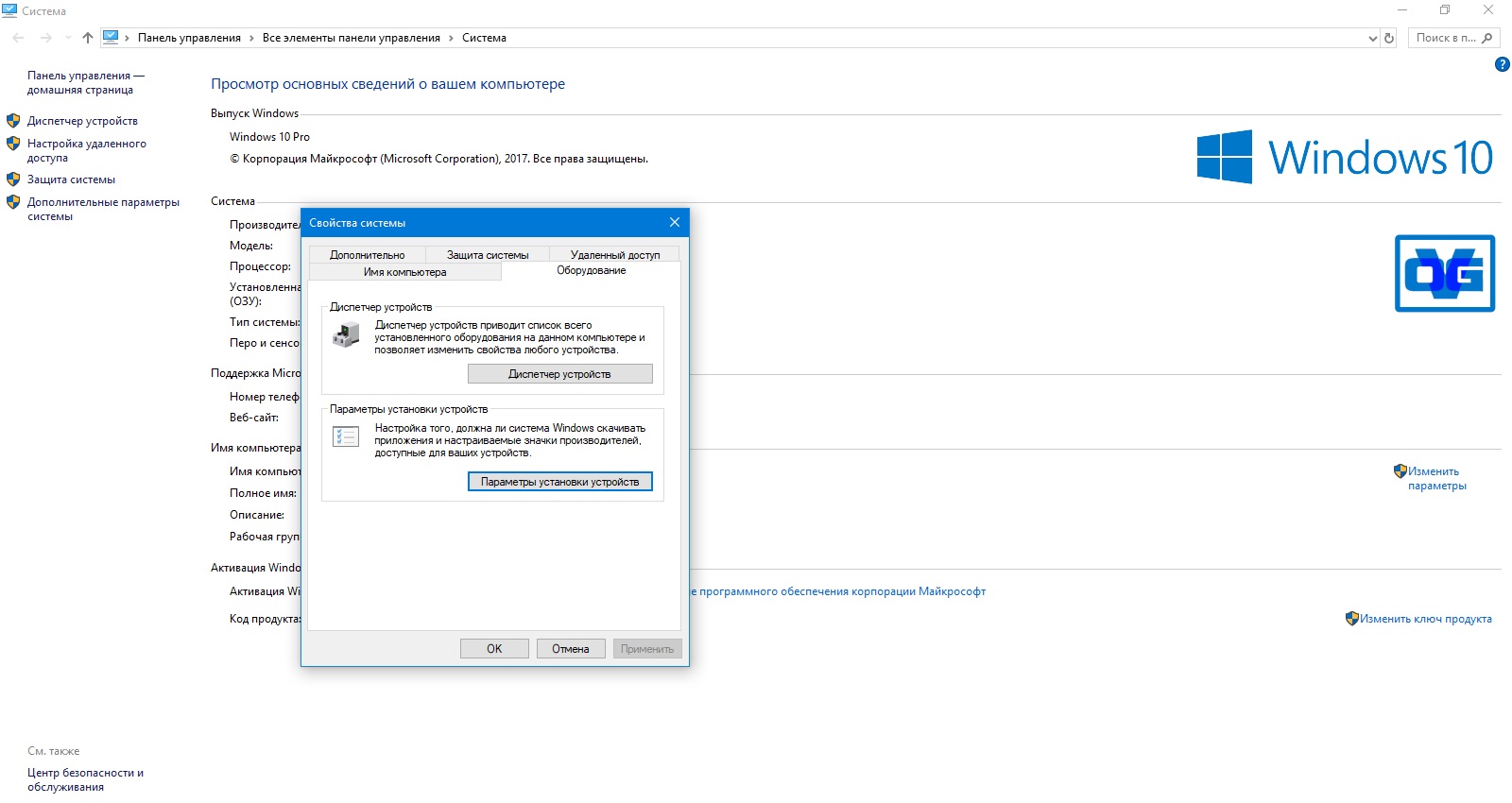Click shield icon beside Настройка удаленного доступа

[13, 144]
